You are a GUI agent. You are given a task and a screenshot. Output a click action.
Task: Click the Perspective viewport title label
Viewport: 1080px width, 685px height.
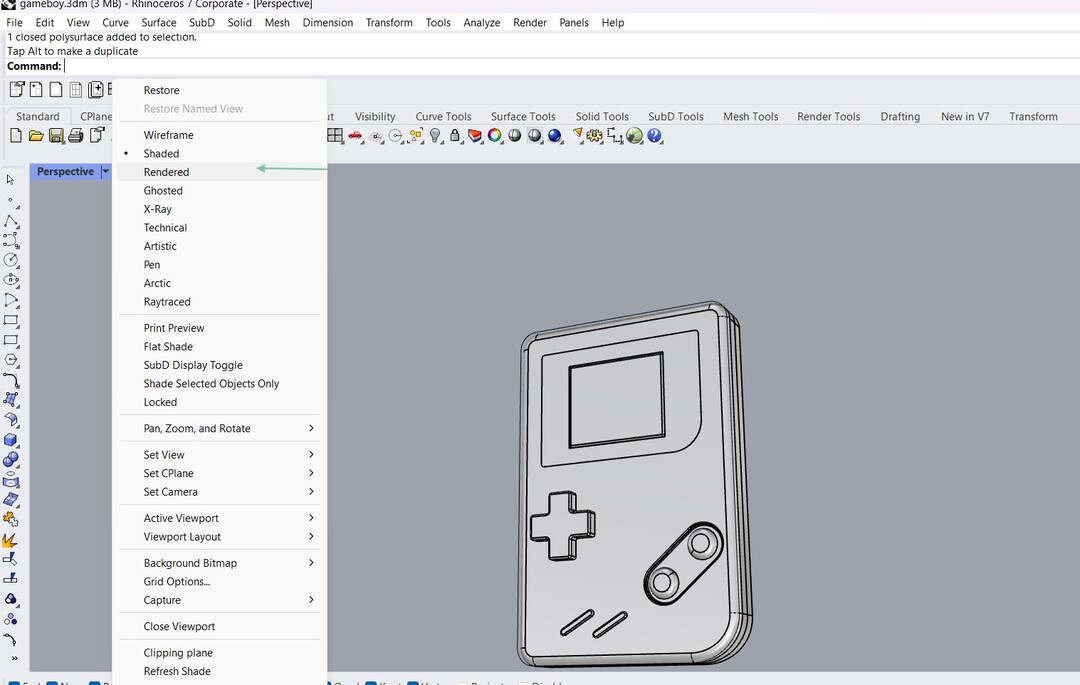click(65, 171)
